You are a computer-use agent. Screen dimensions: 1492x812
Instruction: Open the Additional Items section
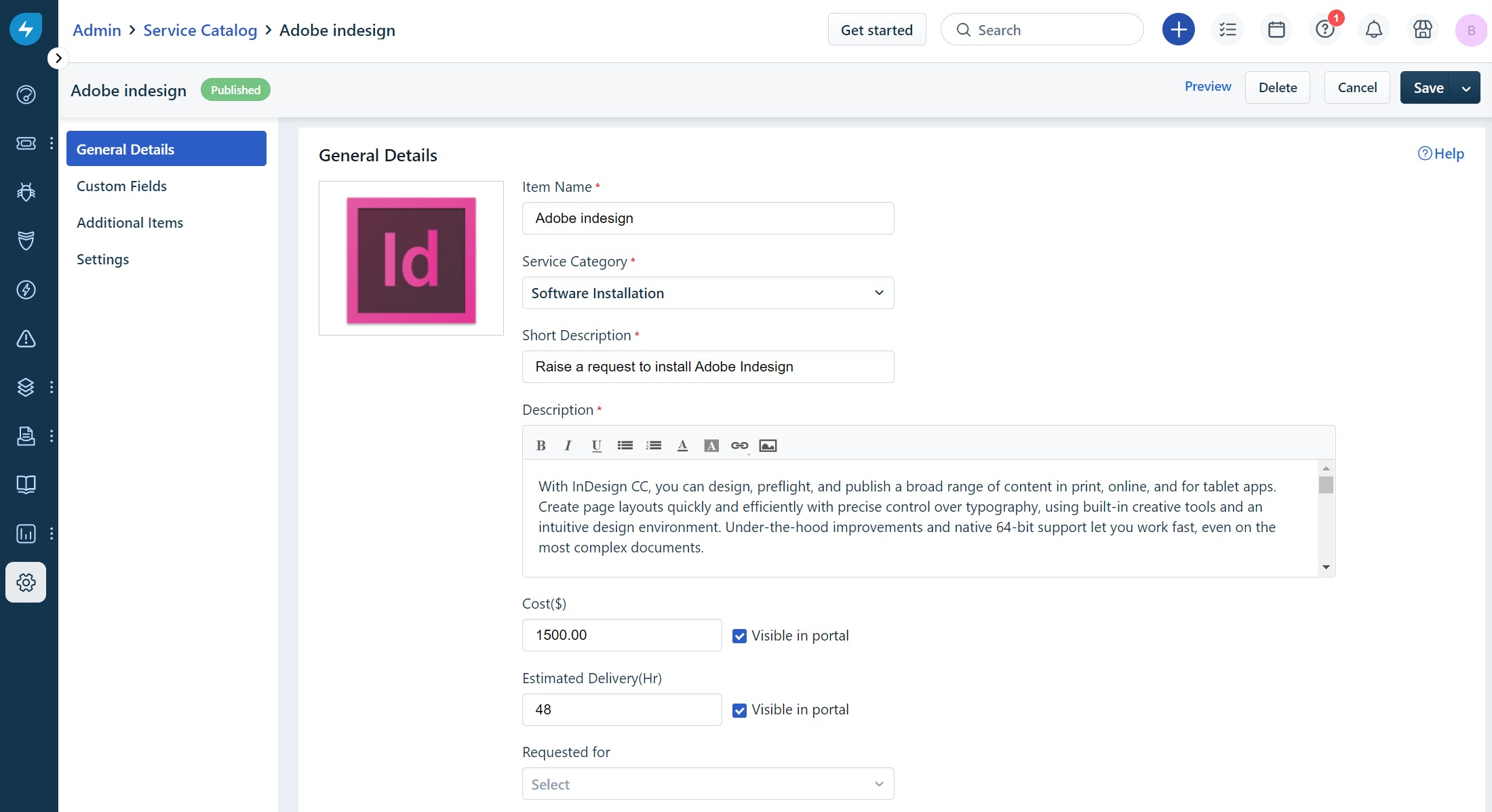pyautogui.click(x=130, y=222)
